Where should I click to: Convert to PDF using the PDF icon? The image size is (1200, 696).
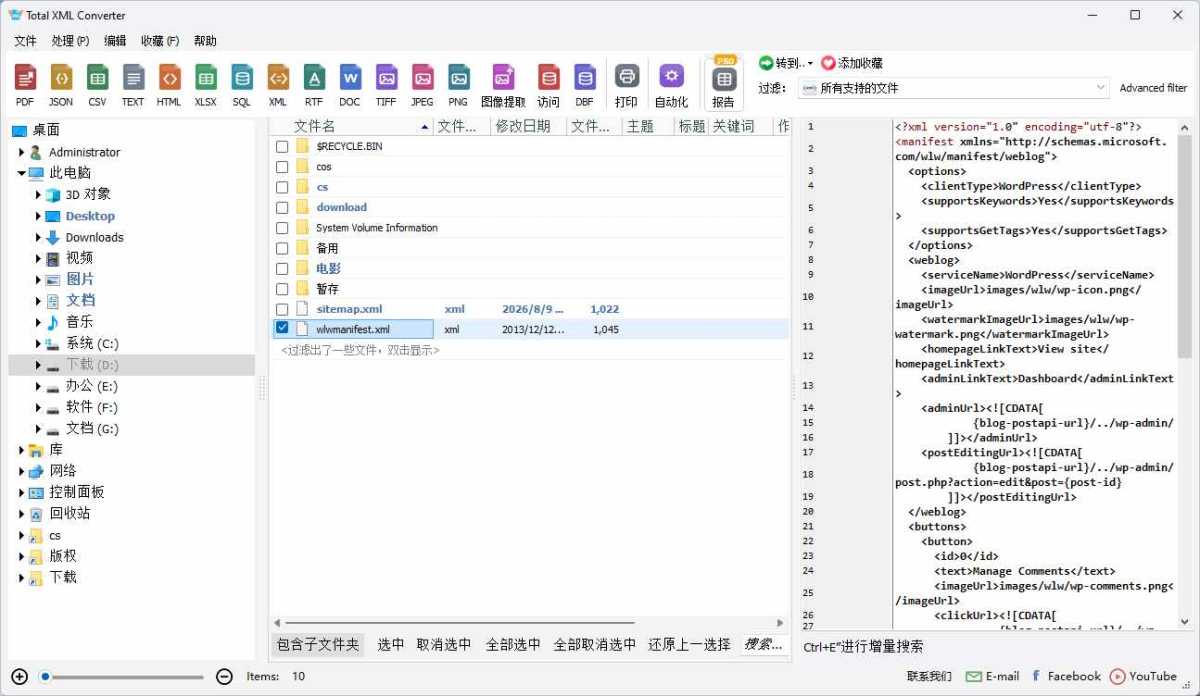click(25, 85)
